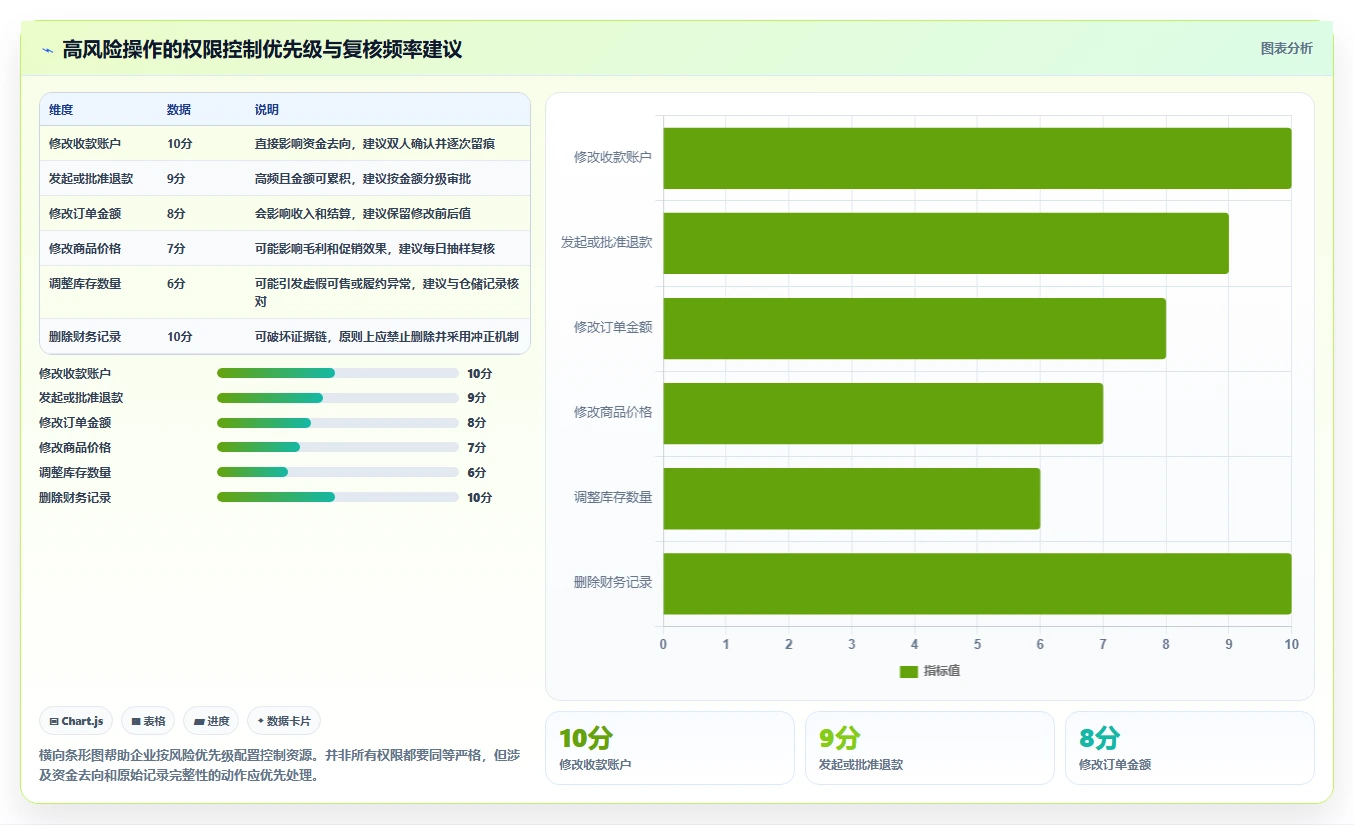The width and height of the screenshot is (1354, 825).
Task: Click the 说明 column header
Action: (267, 110)
